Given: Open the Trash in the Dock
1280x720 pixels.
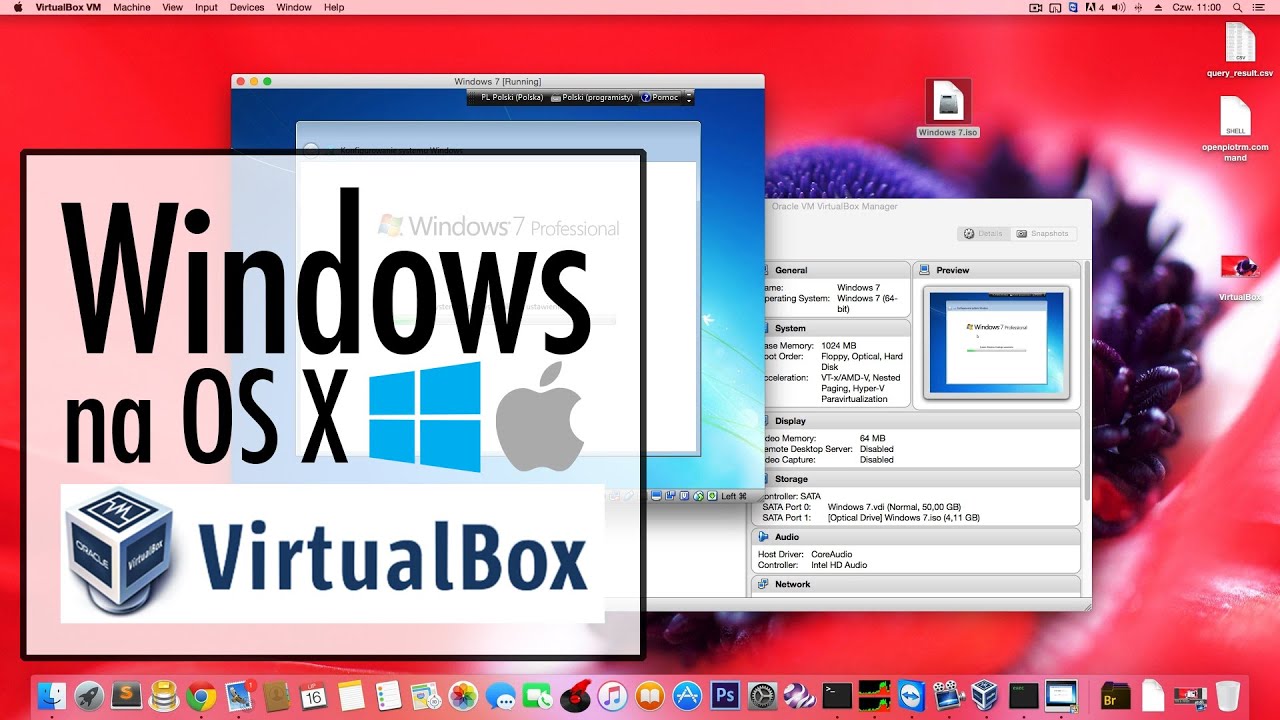Looking at the screenshot, I should pos(1227,696).
